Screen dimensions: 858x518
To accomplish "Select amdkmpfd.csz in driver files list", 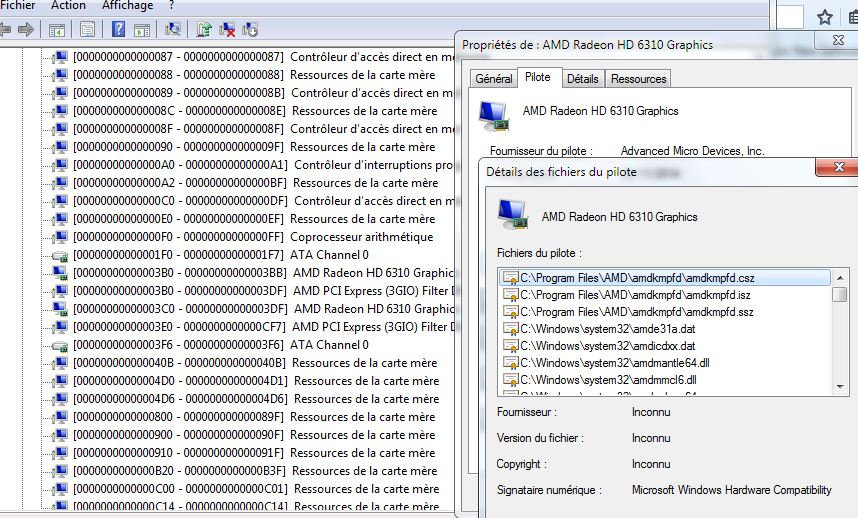I will coord(665,278).
